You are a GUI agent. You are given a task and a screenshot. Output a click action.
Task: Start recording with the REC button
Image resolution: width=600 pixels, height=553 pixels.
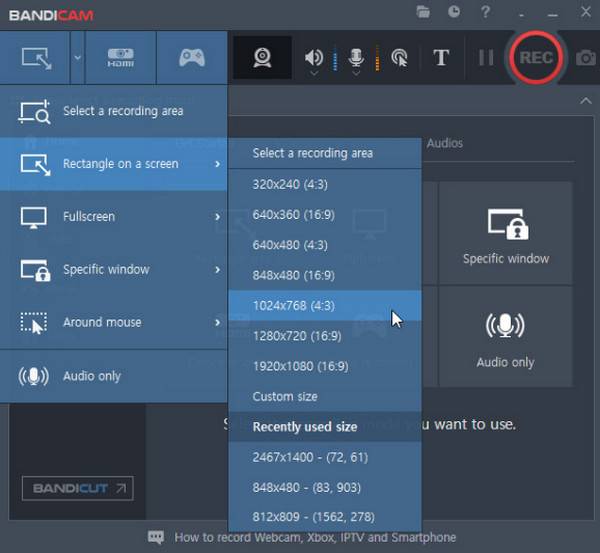click(536, 57)
